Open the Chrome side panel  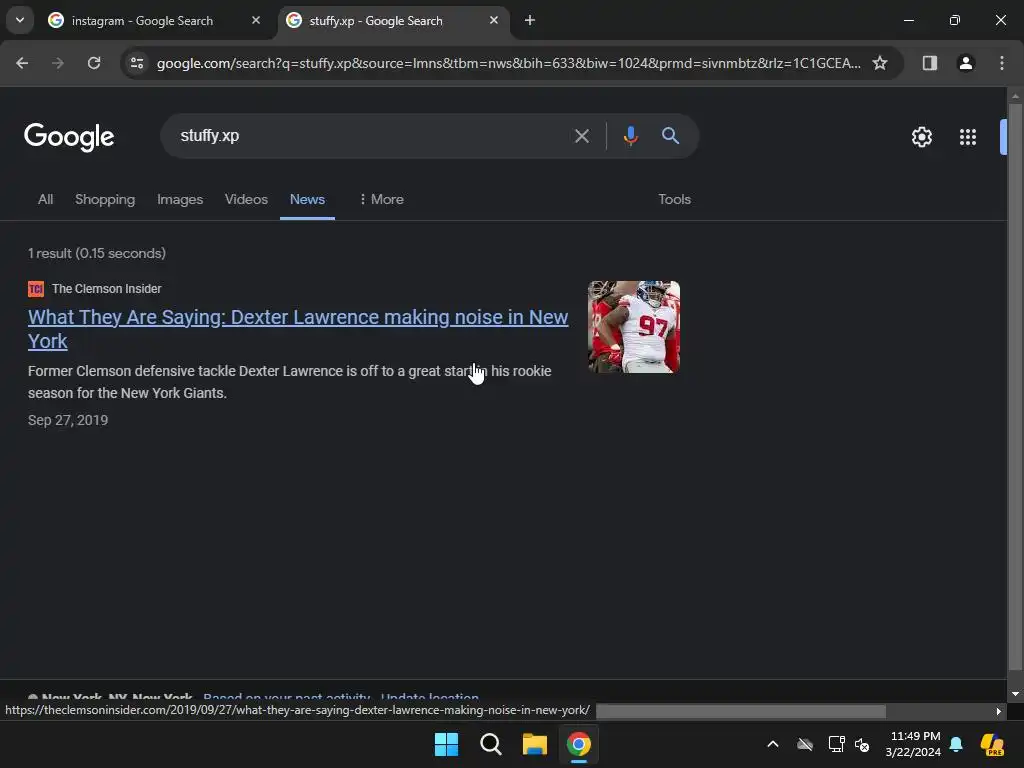[929, 63]
